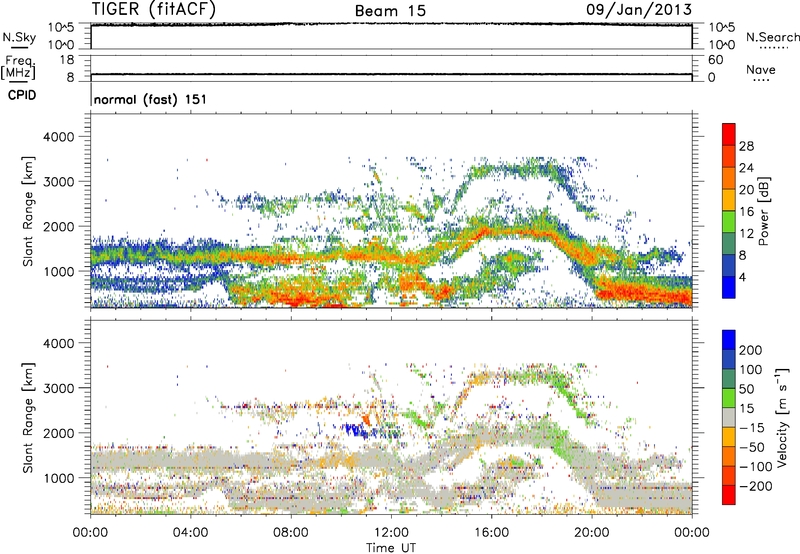This screenshot has width=800, height=554.
Task: Click the sky noise trace in N.Sky panel
Action: pos(391,24)
